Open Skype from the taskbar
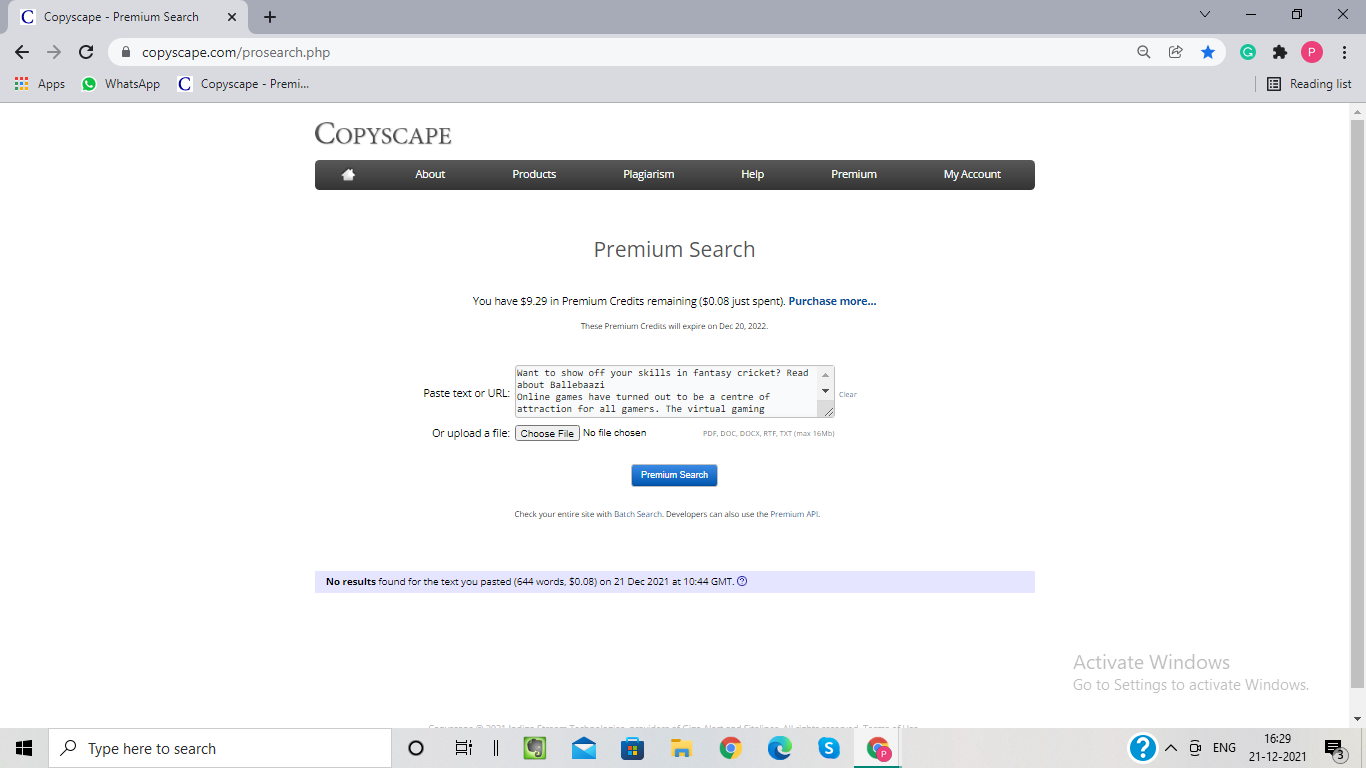The height and width of the screenshot is (768, 1366). tap(828, 748)
